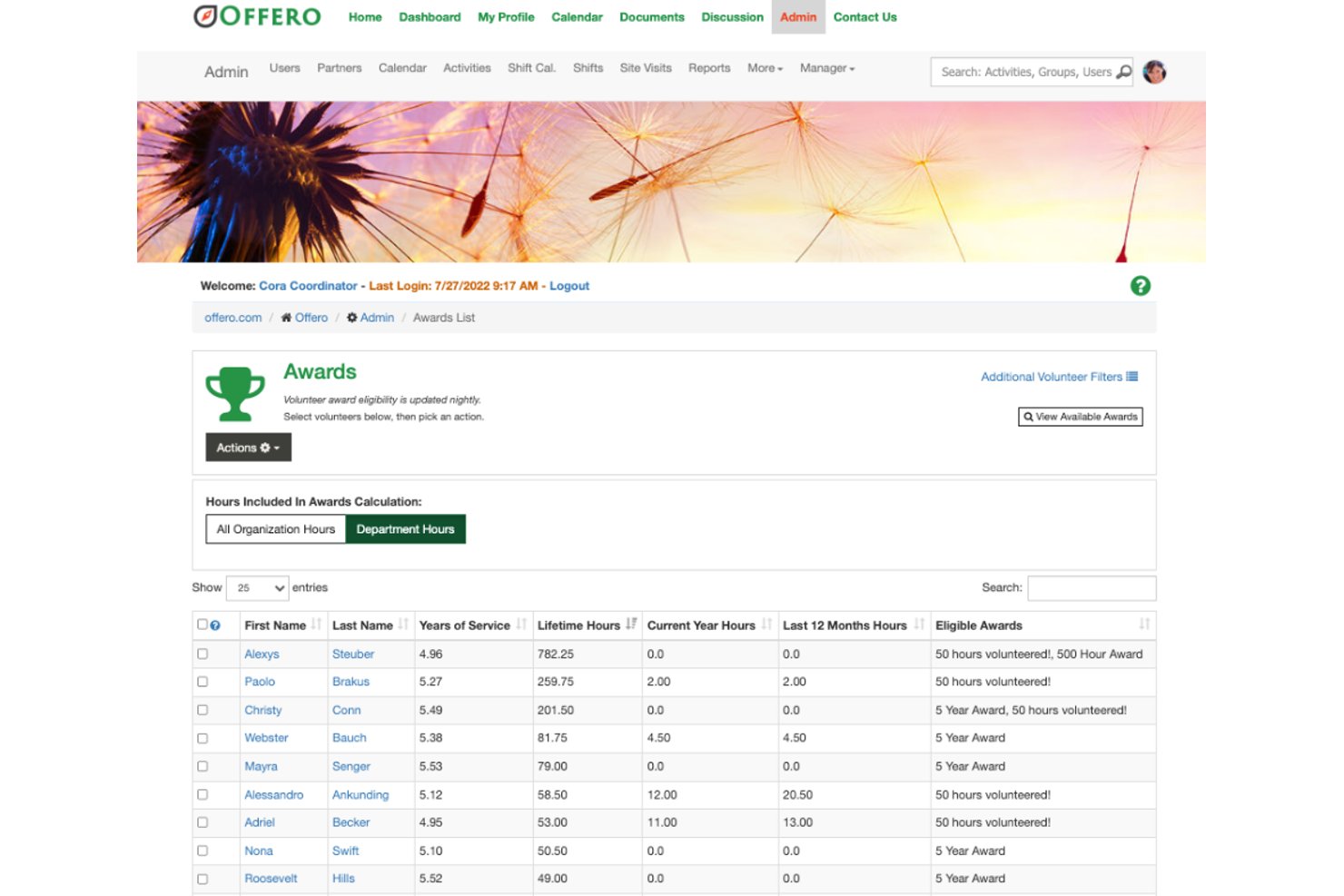The width and height of the screenshot is (1344, 896).
Task: Click View Available Awards button
Action: point(1081,417)
